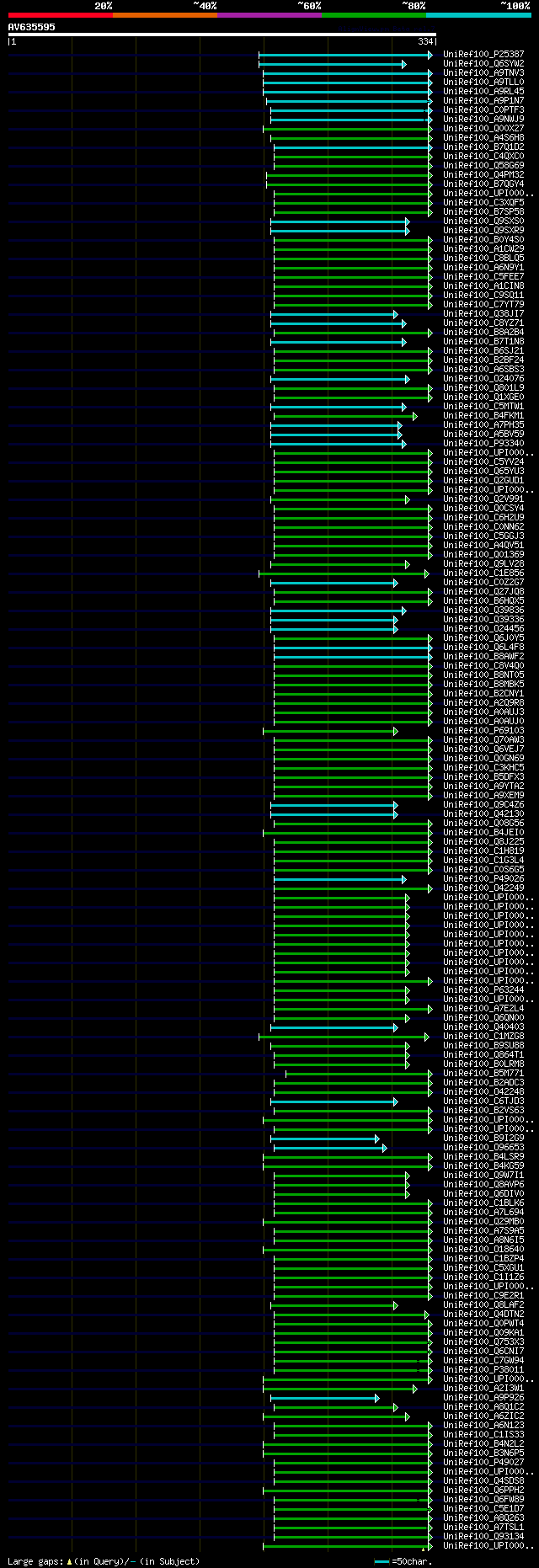This screenshot has height=1568, width=539.
Task: Open hit UniRef100_P63244
Action: coord(483,990)
